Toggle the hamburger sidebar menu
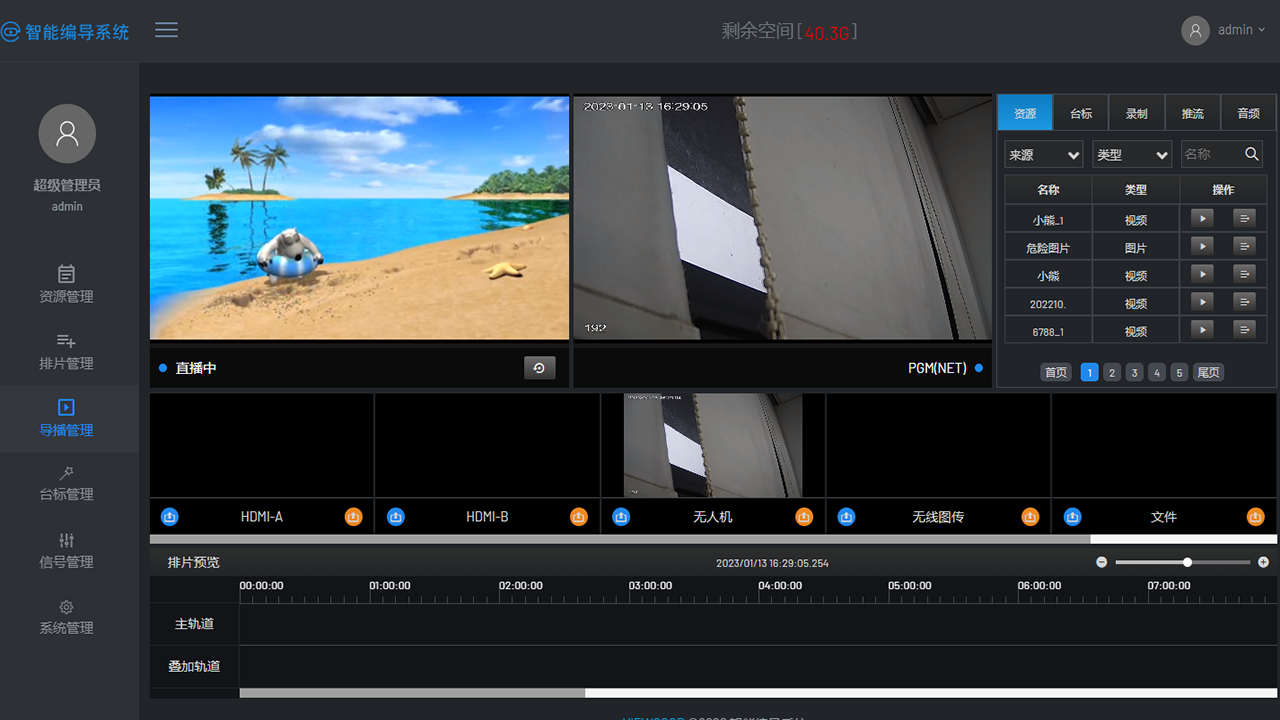 (x=166, y=30)
